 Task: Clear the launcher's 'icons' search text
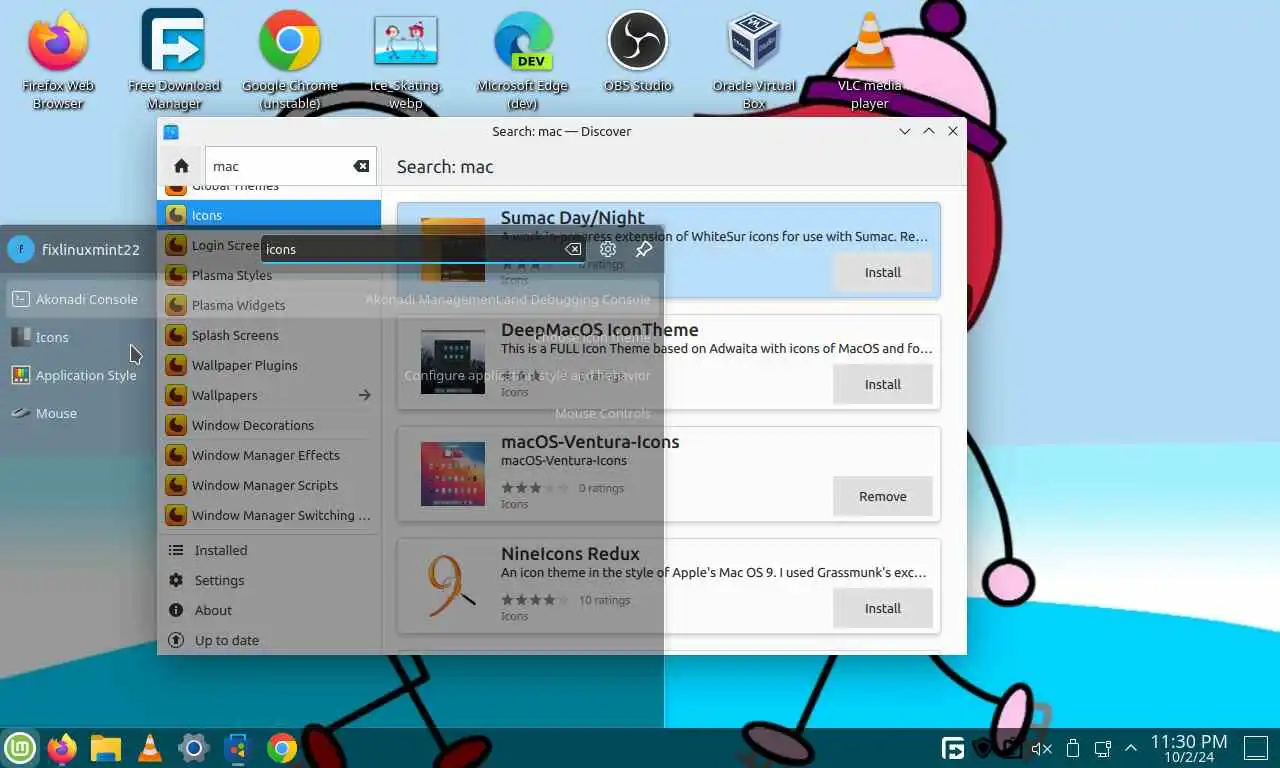pyautogui.click(x=573, y=249)
